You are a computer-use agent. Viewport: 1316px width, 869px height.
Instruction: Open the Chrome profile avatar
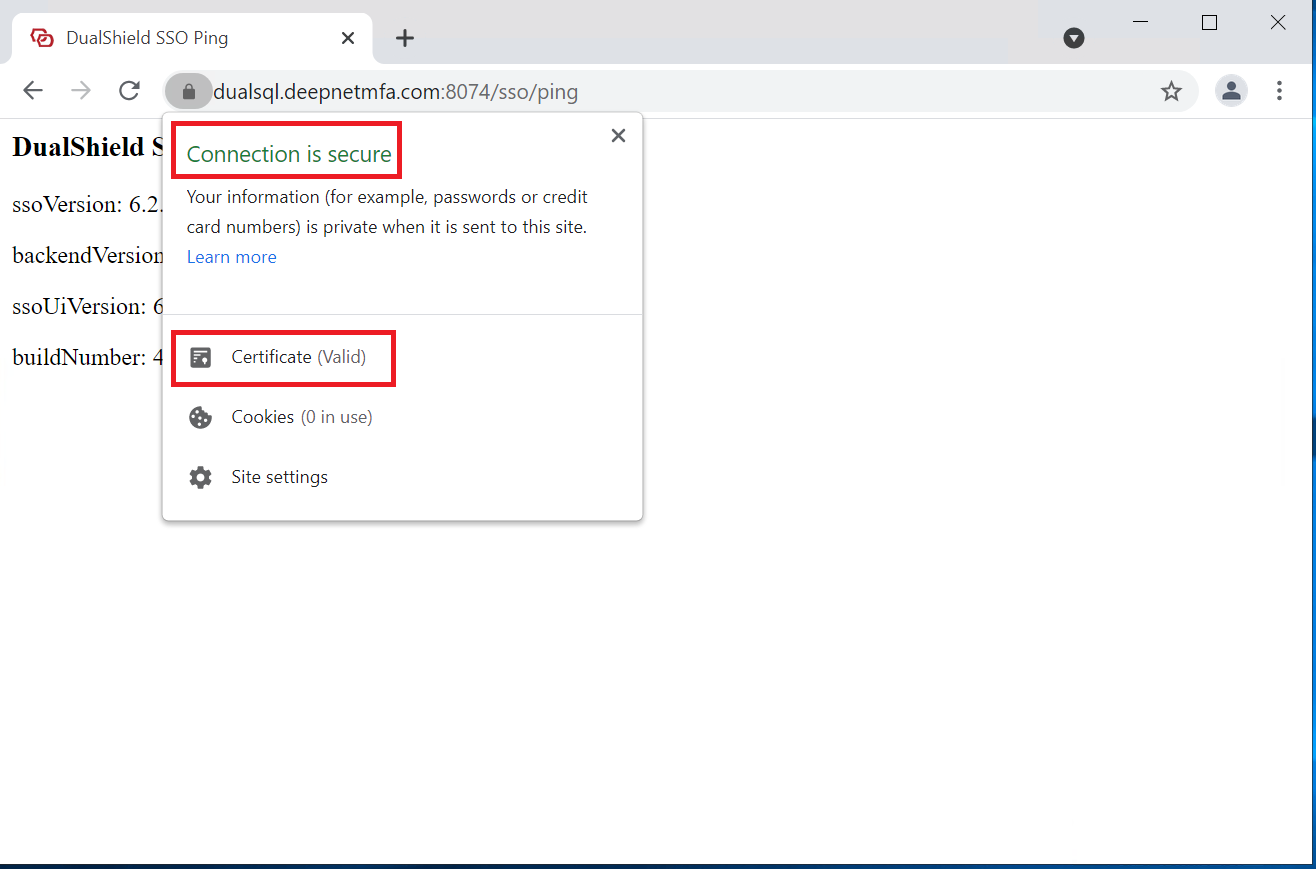1231,91
